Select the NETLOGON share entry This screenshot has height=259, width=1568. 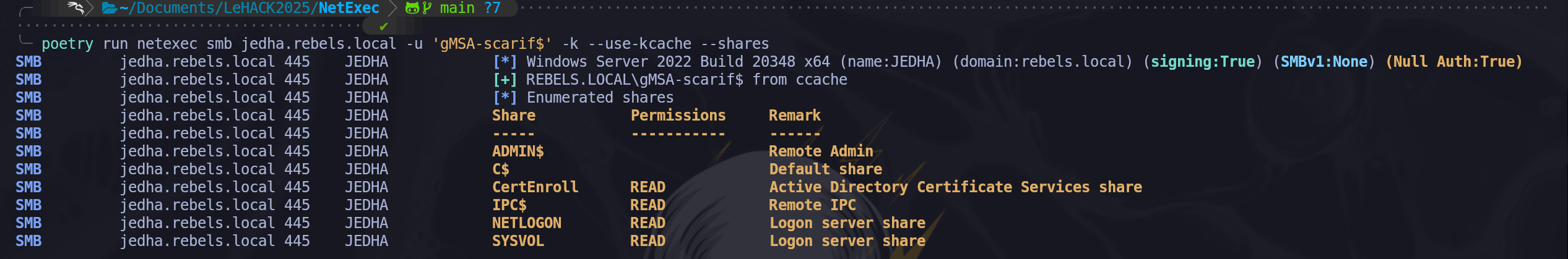(526, 223)
